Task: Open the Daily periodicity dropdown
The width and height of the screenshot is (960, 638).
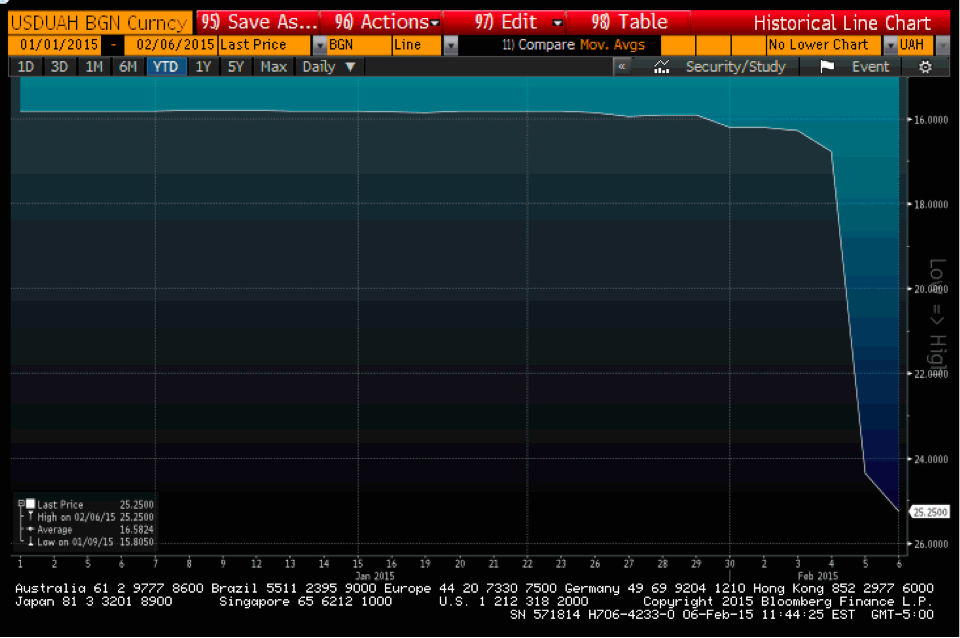Action: point(329,67)
